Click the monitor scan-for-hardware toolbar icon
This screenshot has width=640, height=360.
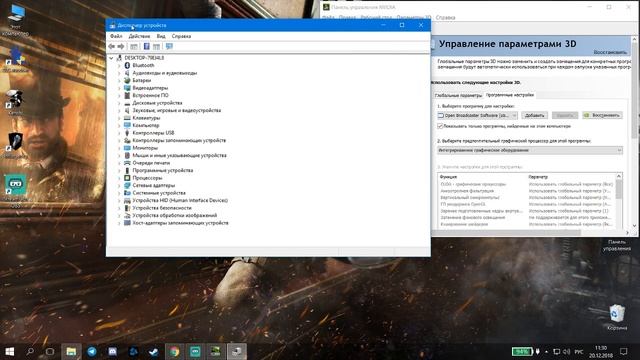[169, 47]
